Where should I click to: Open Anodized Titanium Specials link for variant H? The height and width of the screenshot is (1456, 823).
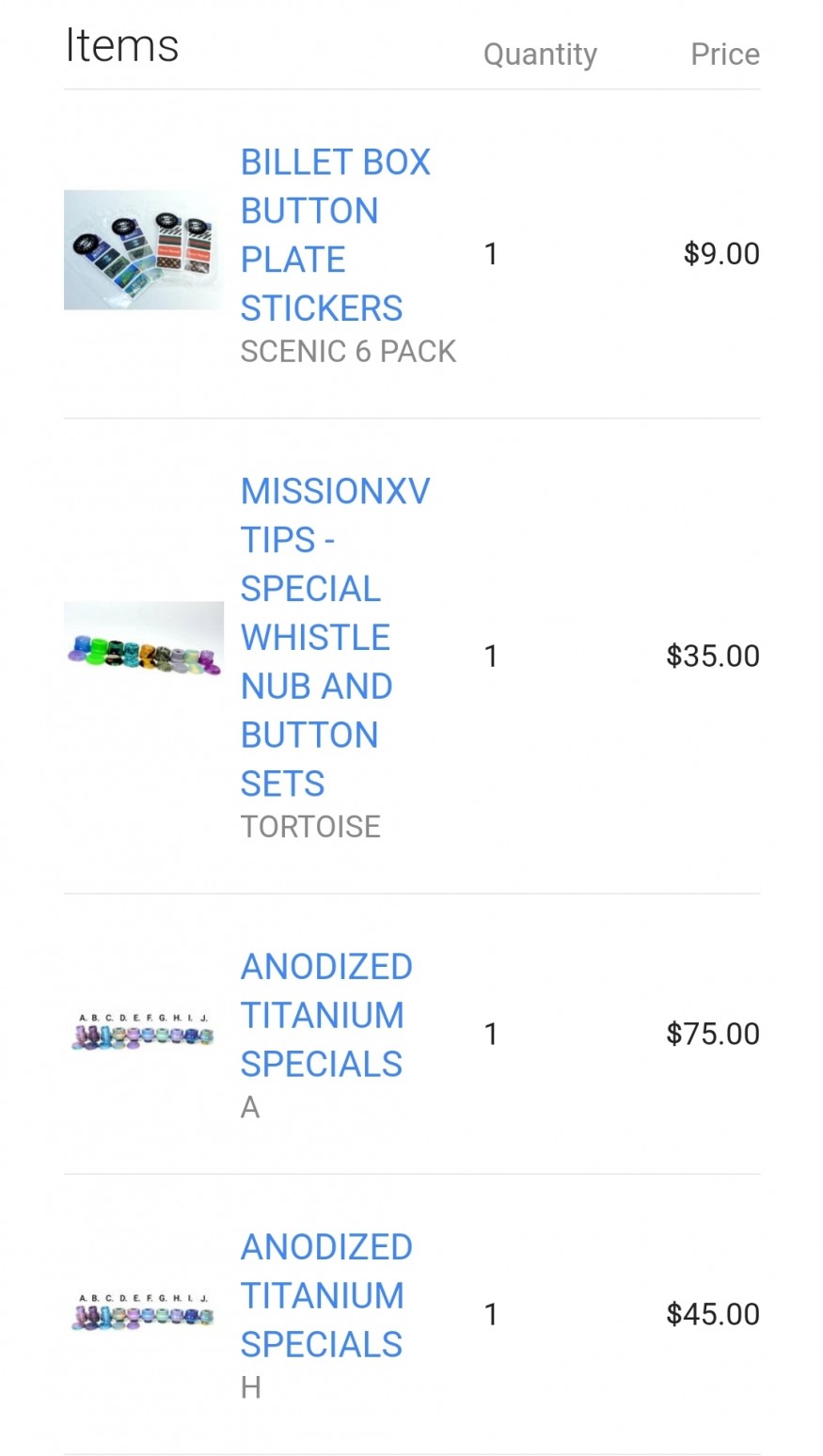tap(325, 1295)
